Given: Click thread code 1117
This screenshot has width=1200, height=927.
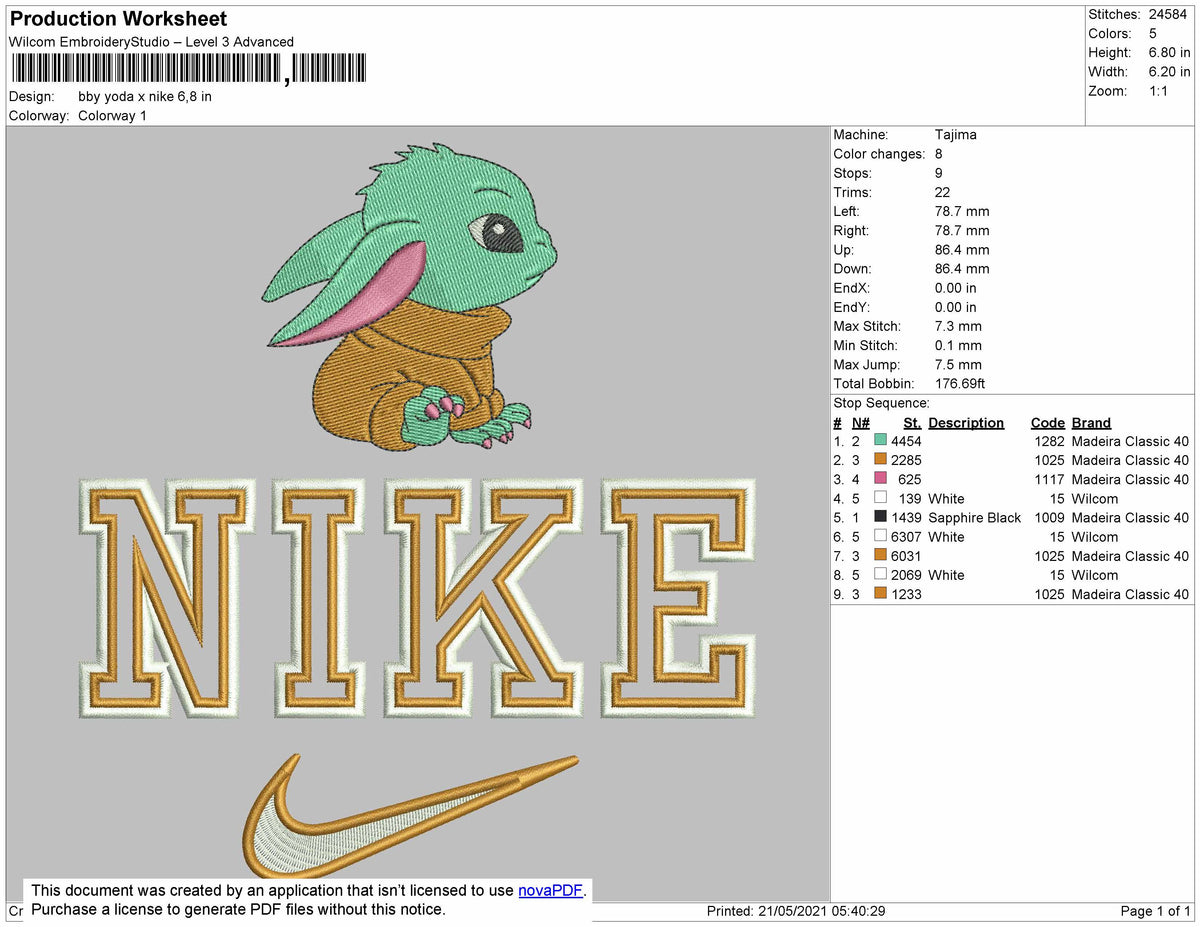Looking at the screenshot, I should pos(1049,479).
